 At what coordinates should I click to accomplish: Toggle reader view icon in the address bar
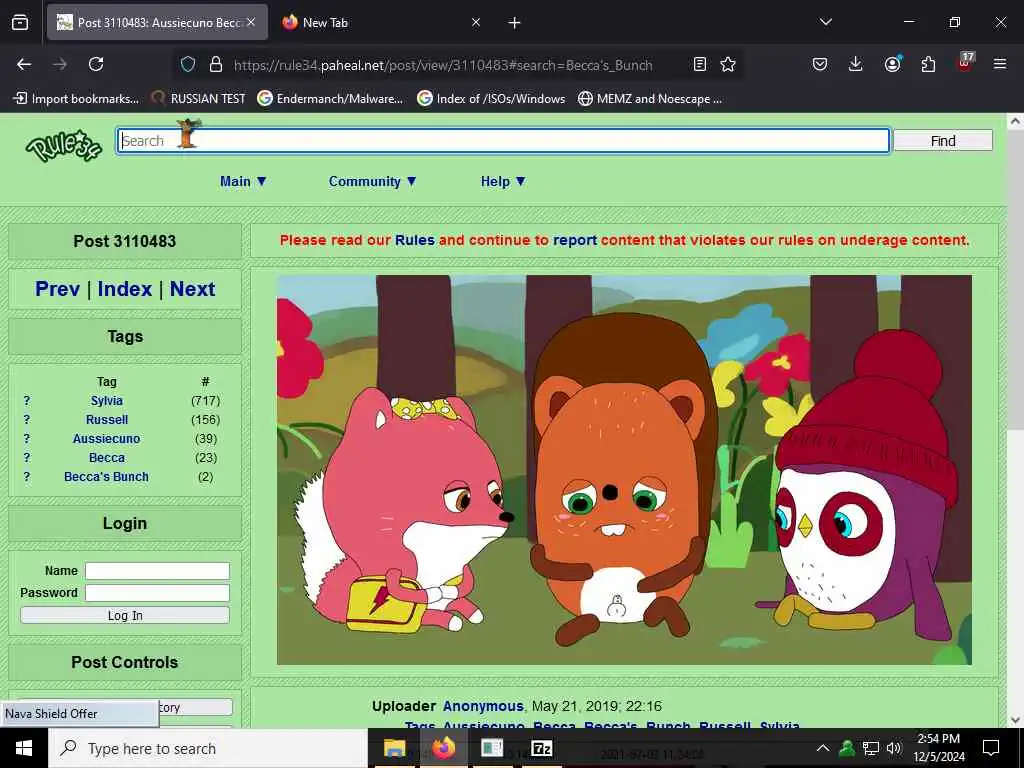point(699,64)
